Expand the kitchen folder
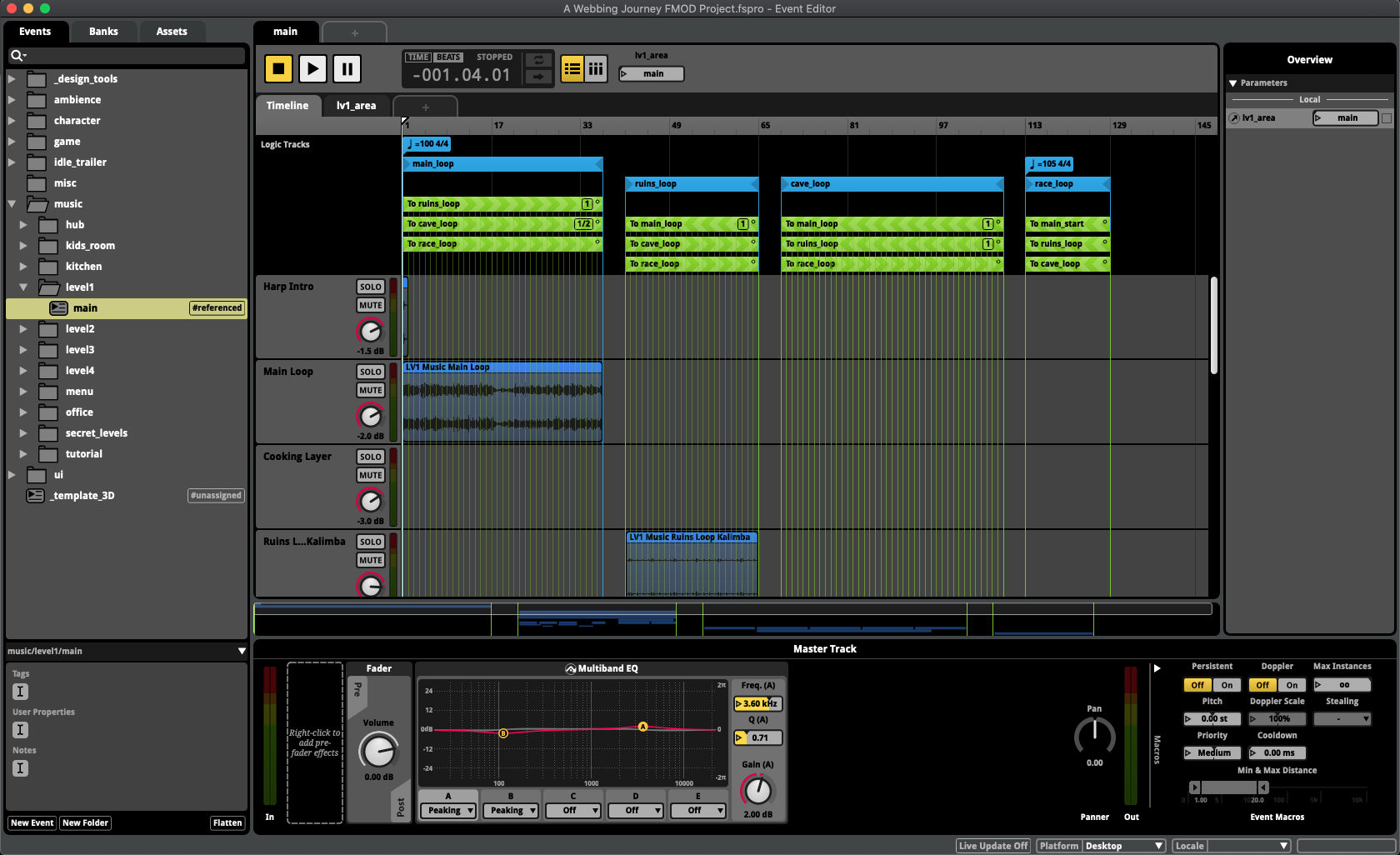 coord(23,267)
